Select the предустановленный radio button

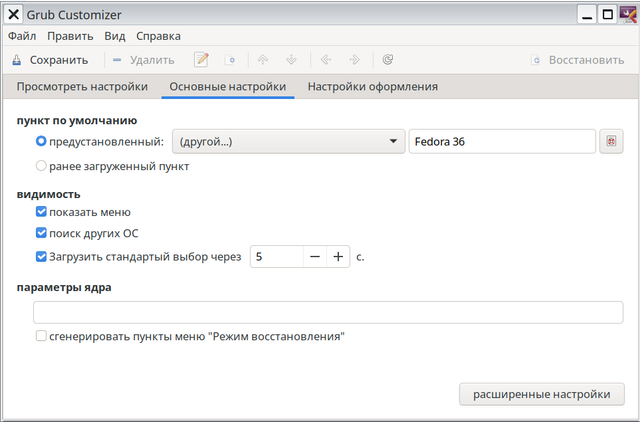[x=41, y=141]
